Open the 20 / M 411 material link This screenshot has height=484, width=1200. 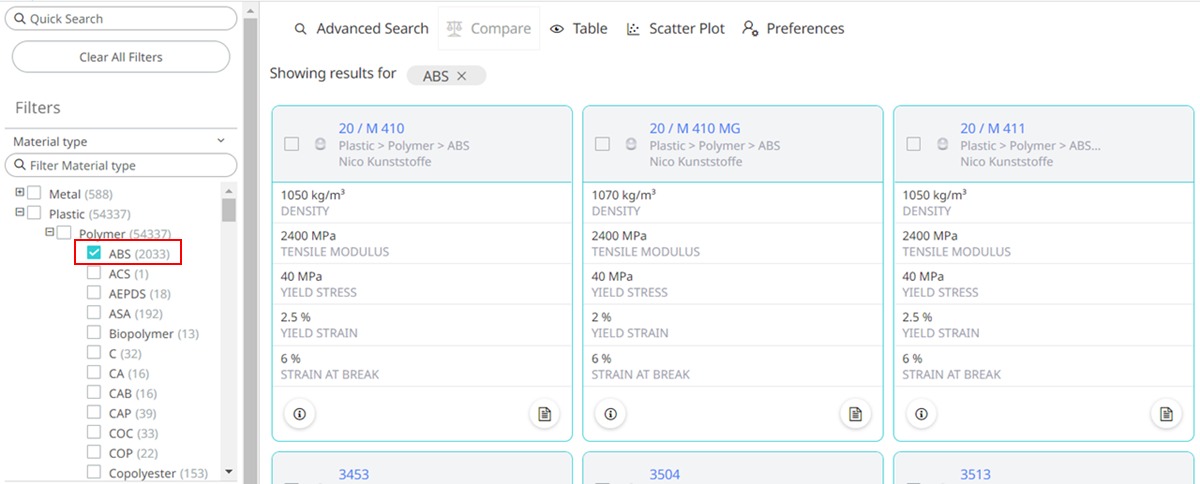tap(992, 128)
